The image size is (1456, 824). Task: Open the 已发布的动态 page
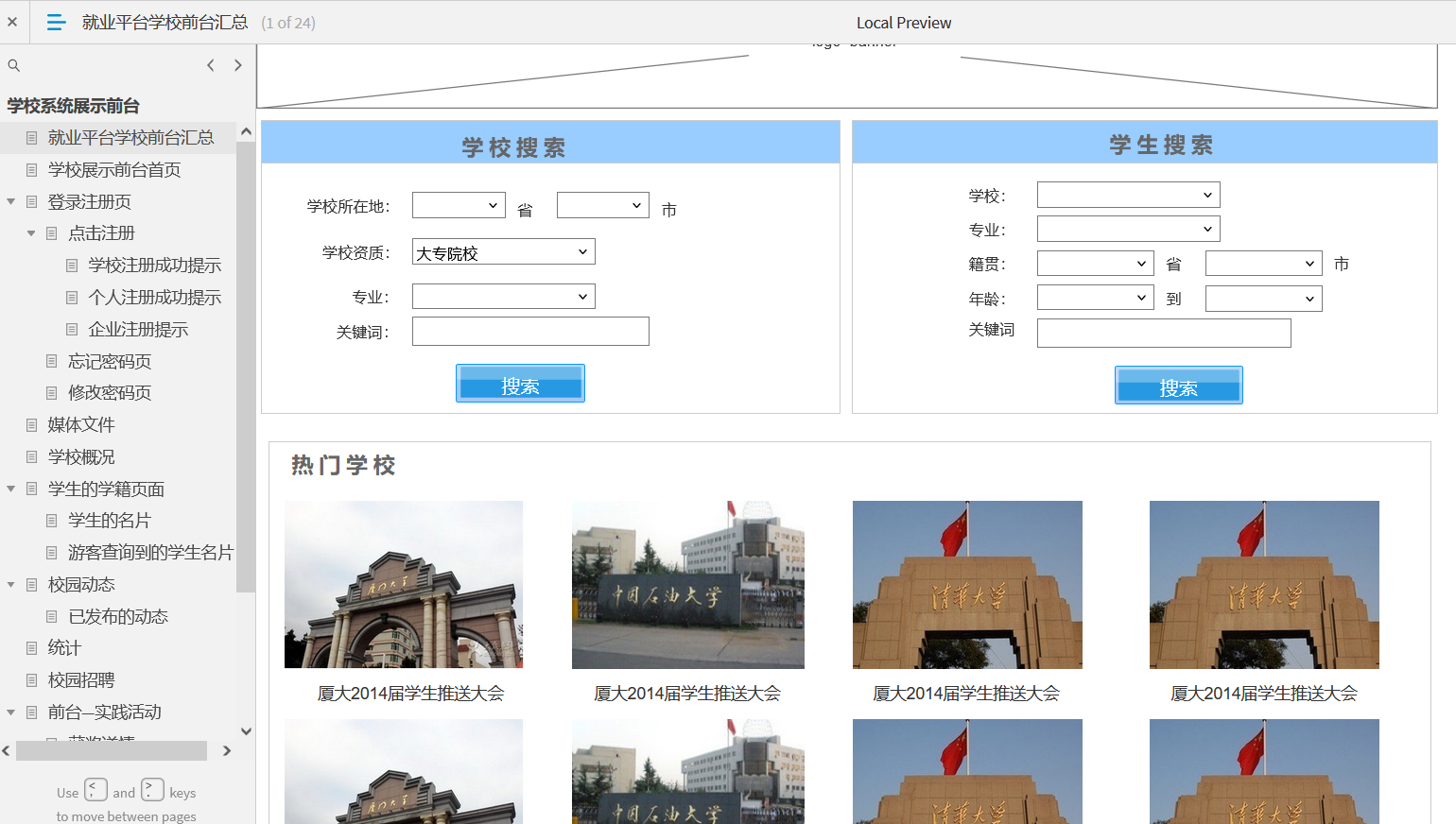pos(118,617)
